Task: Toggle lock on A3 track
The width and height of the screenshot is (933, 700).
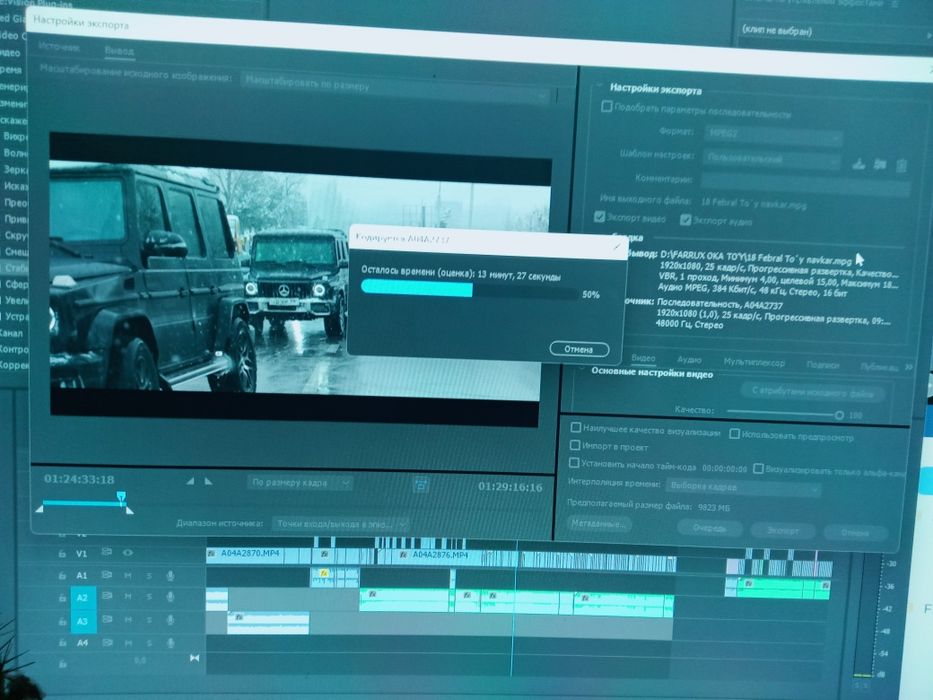Action: [x=62, y=621]
